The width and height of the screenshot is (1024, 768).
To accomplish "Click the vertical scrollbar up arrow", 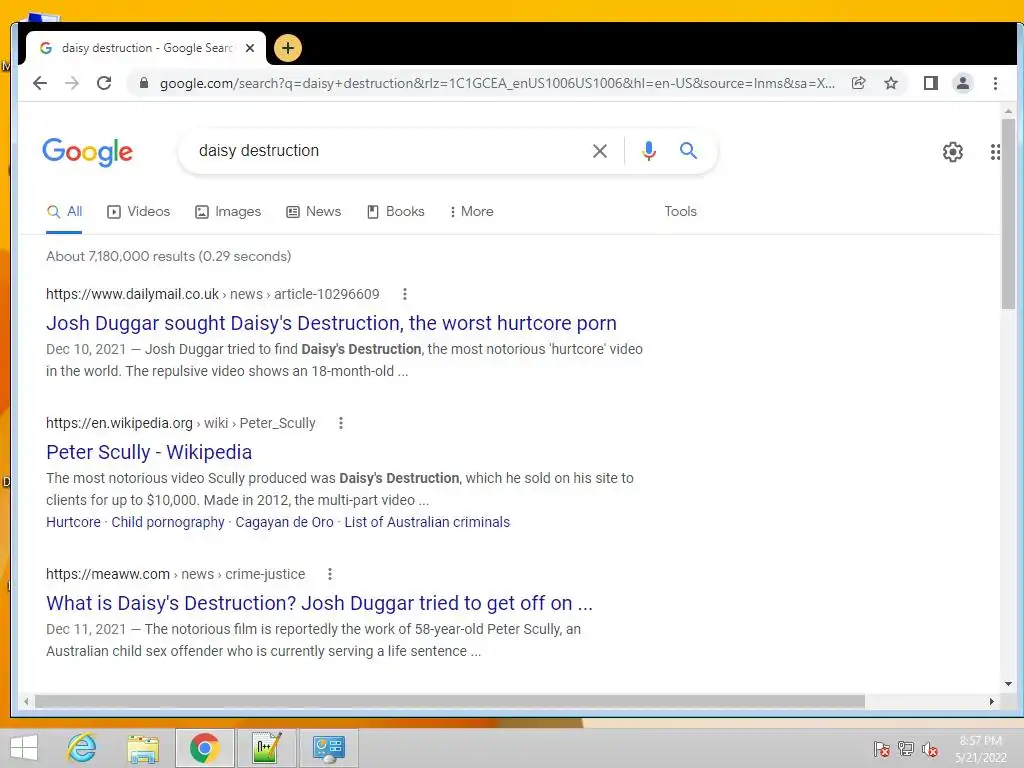I will (x=1008, y=112).
